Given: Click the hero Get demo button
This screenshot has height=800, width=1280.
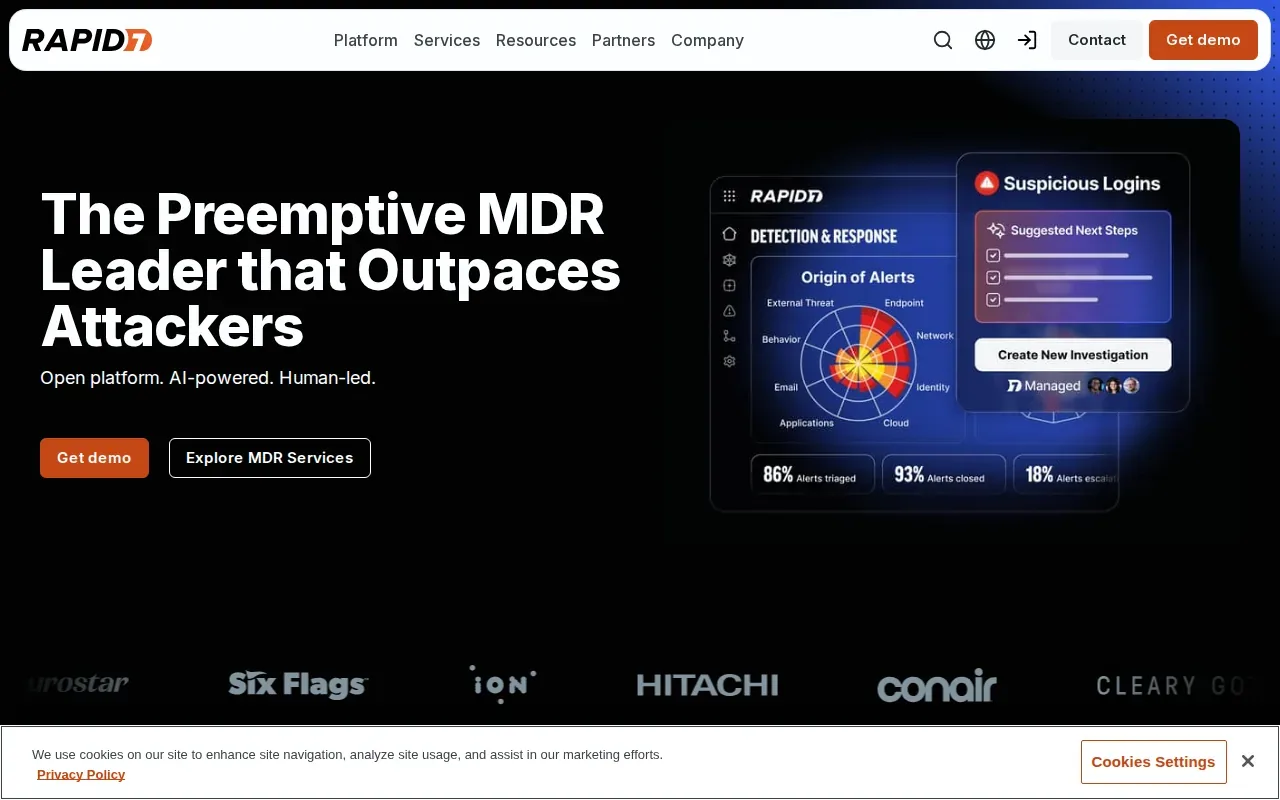Looking at the screenshot, I should [94, 458].
